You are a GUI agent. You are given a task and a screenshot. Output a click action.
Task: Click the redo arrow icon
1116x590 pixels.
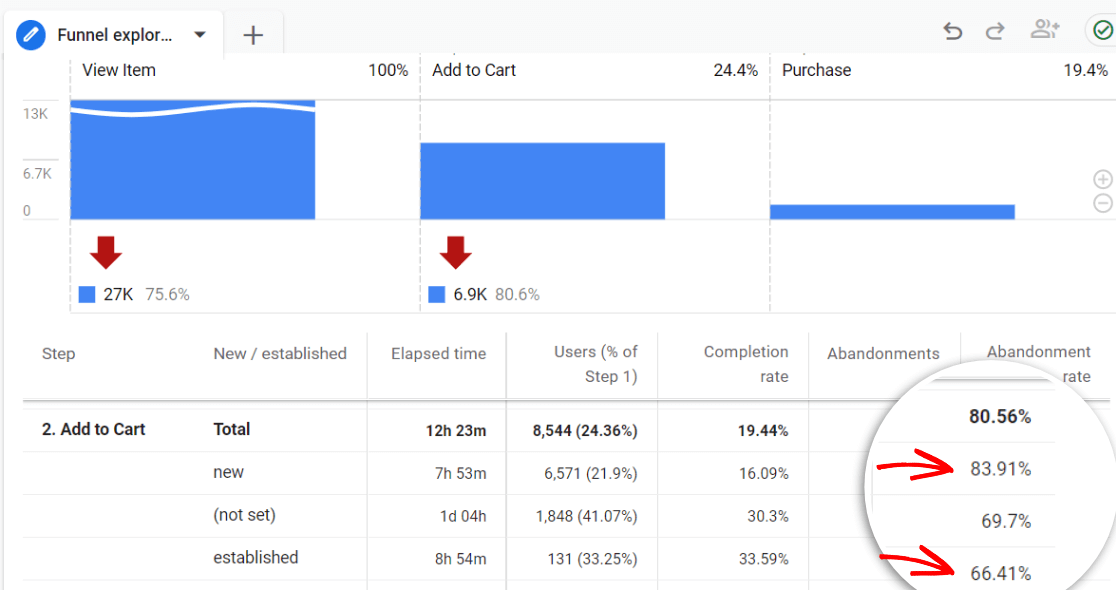point(995,31)
